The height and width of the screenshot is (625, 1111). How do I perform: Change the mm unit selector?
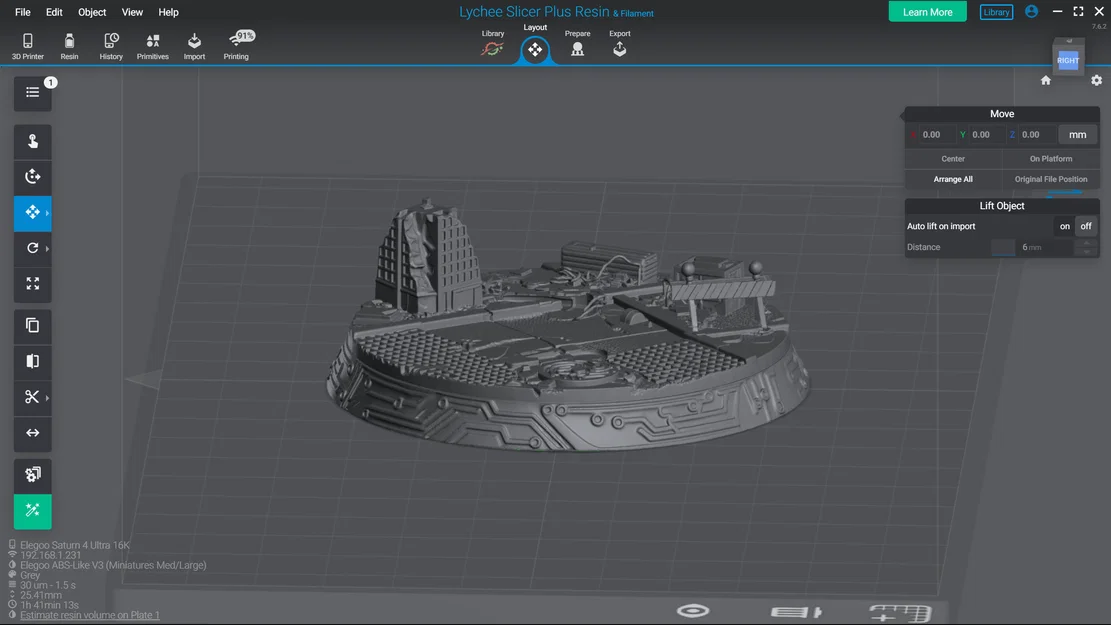click(x=1078, y=135)
